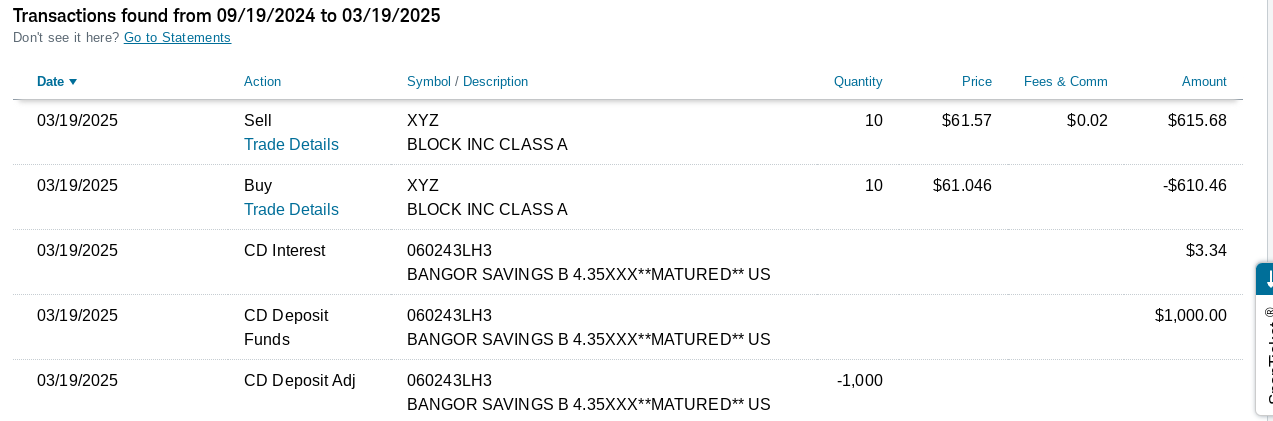Image resolution: width=1273 pixels, height=421 pixels.
Task: Click the $615.68 Sell amount
Action: (1196, 121)
